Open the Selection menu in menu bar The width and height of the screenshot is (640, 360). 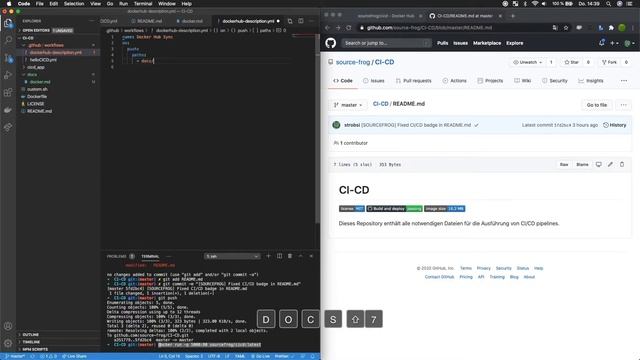tap(74, 4)
